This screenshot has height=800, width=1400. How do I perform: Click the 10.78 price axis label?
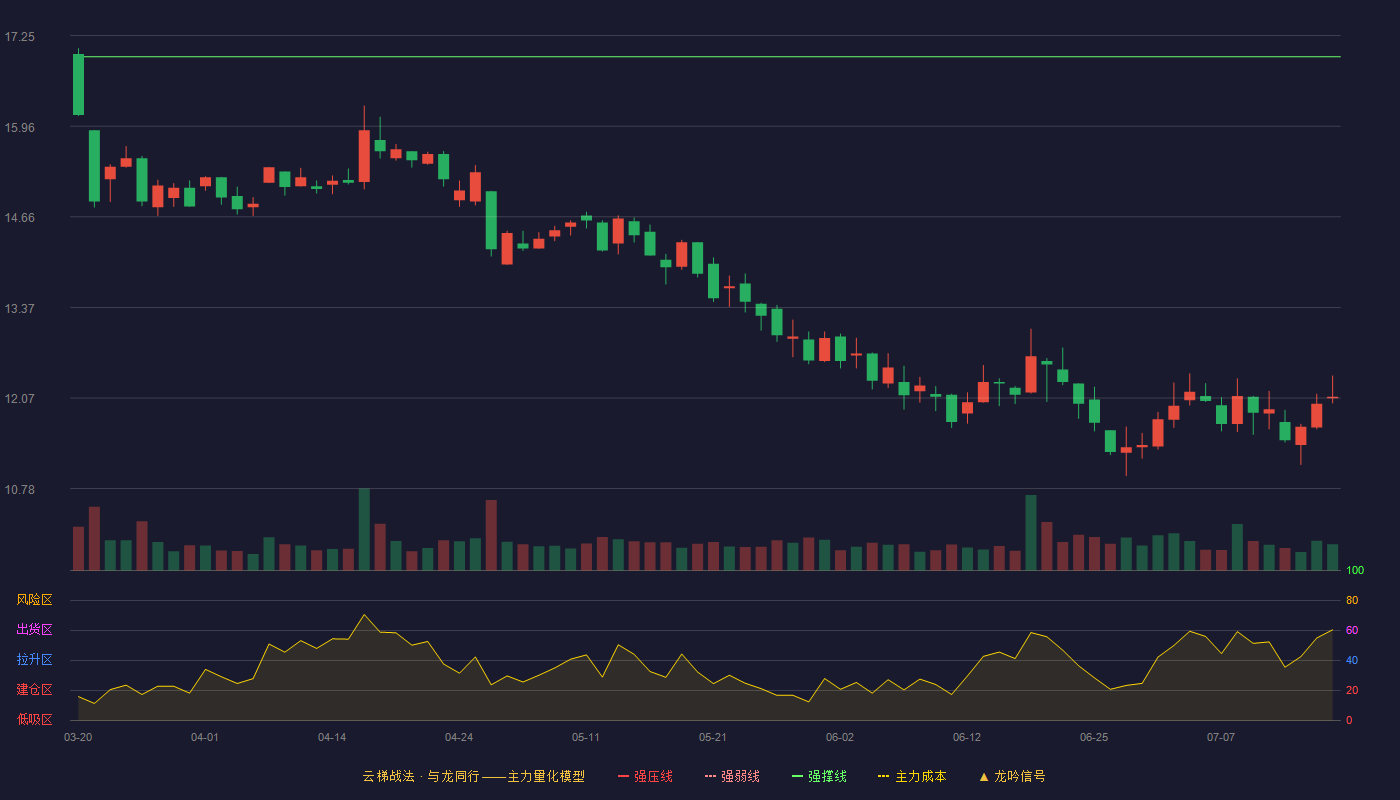[19, 489]
